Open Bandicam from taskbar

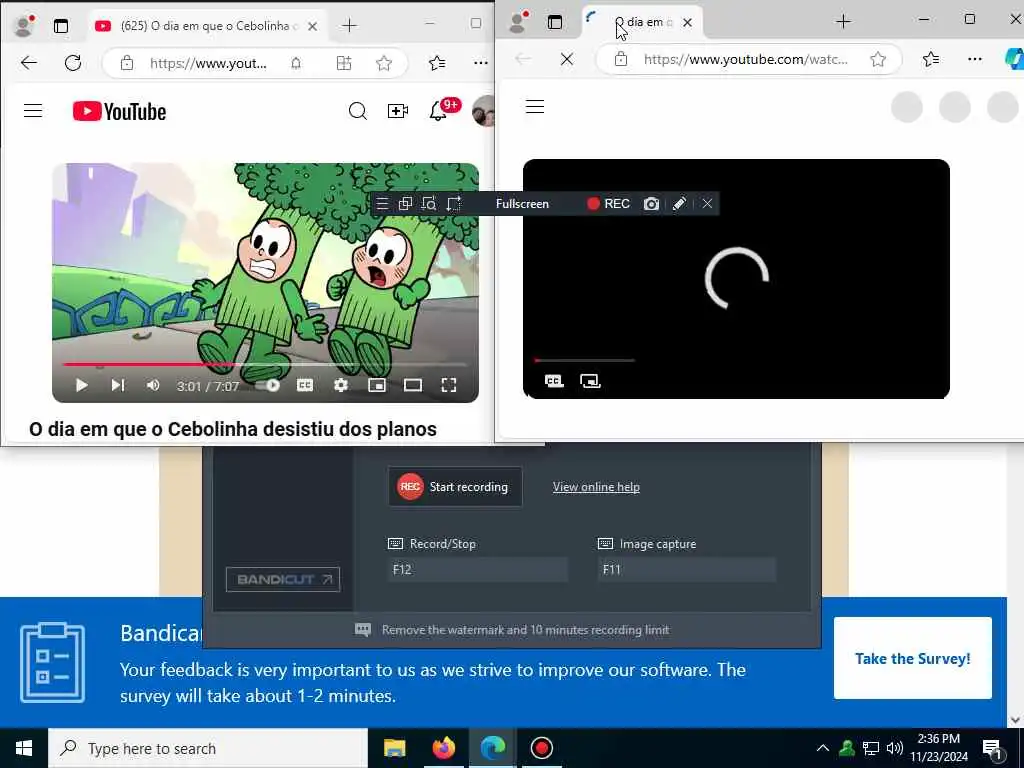pyautogui.click(x=541, y=748)
